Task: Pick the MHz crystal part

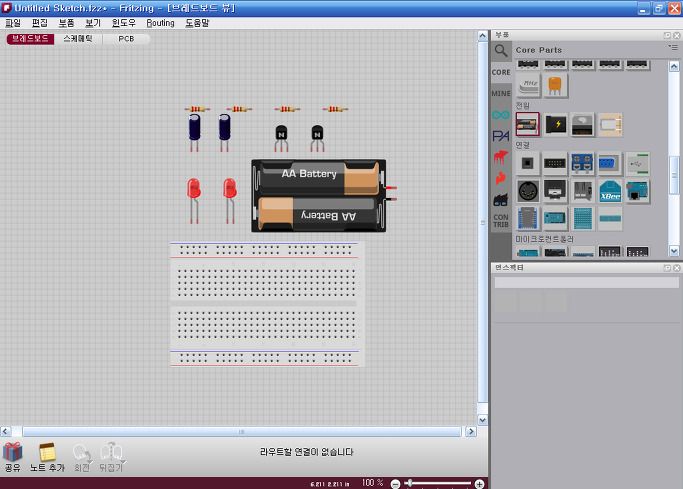Action: [x=529, y=85]
